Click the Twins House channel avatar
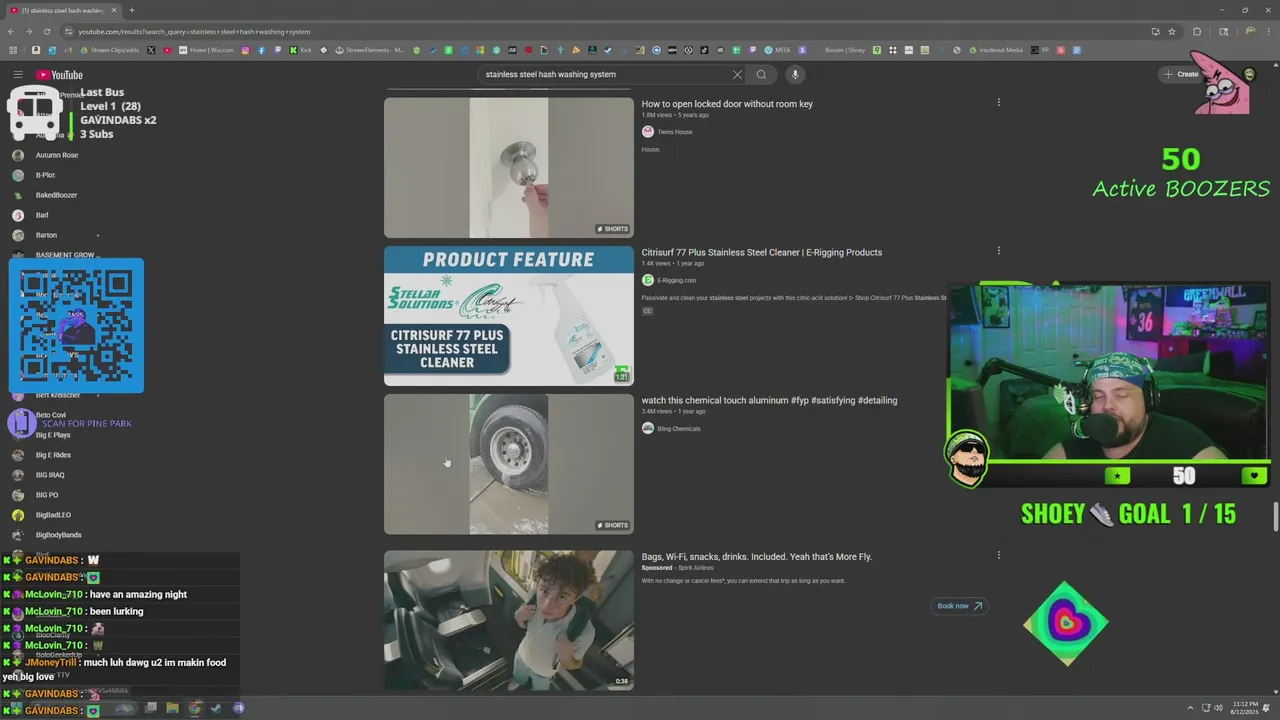The height and width of the screenshot is (720, 1280). [648, 132]
